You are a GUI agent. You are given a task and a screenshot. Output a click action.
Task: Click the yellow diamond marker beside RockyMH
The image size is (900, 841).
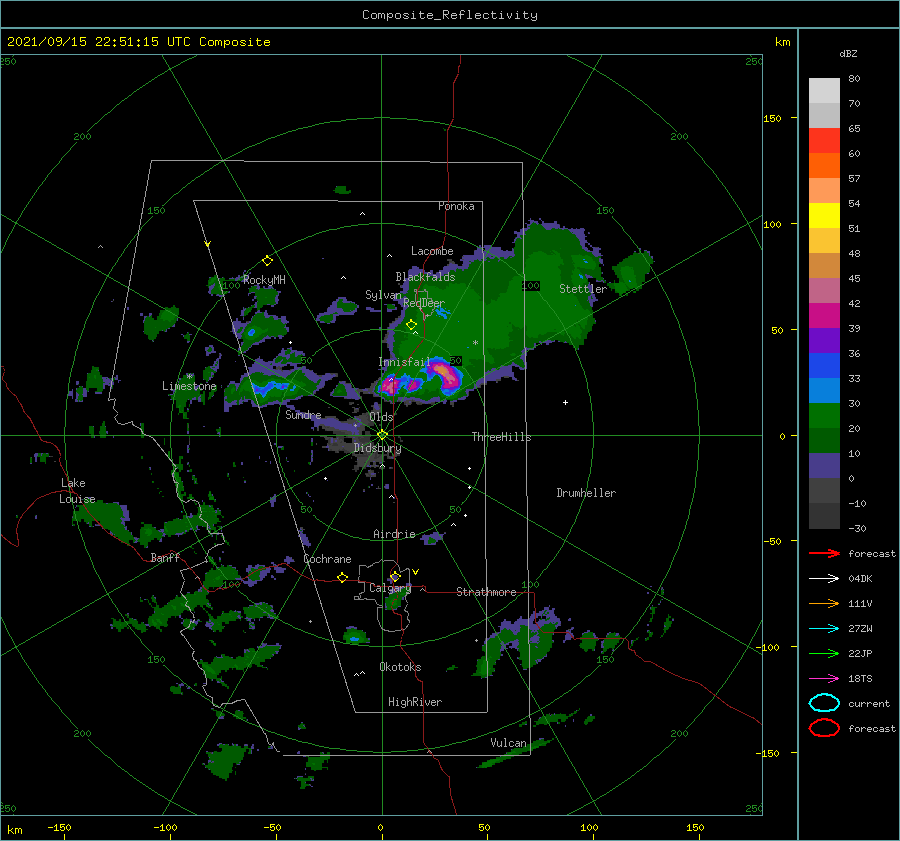[267, 261]
